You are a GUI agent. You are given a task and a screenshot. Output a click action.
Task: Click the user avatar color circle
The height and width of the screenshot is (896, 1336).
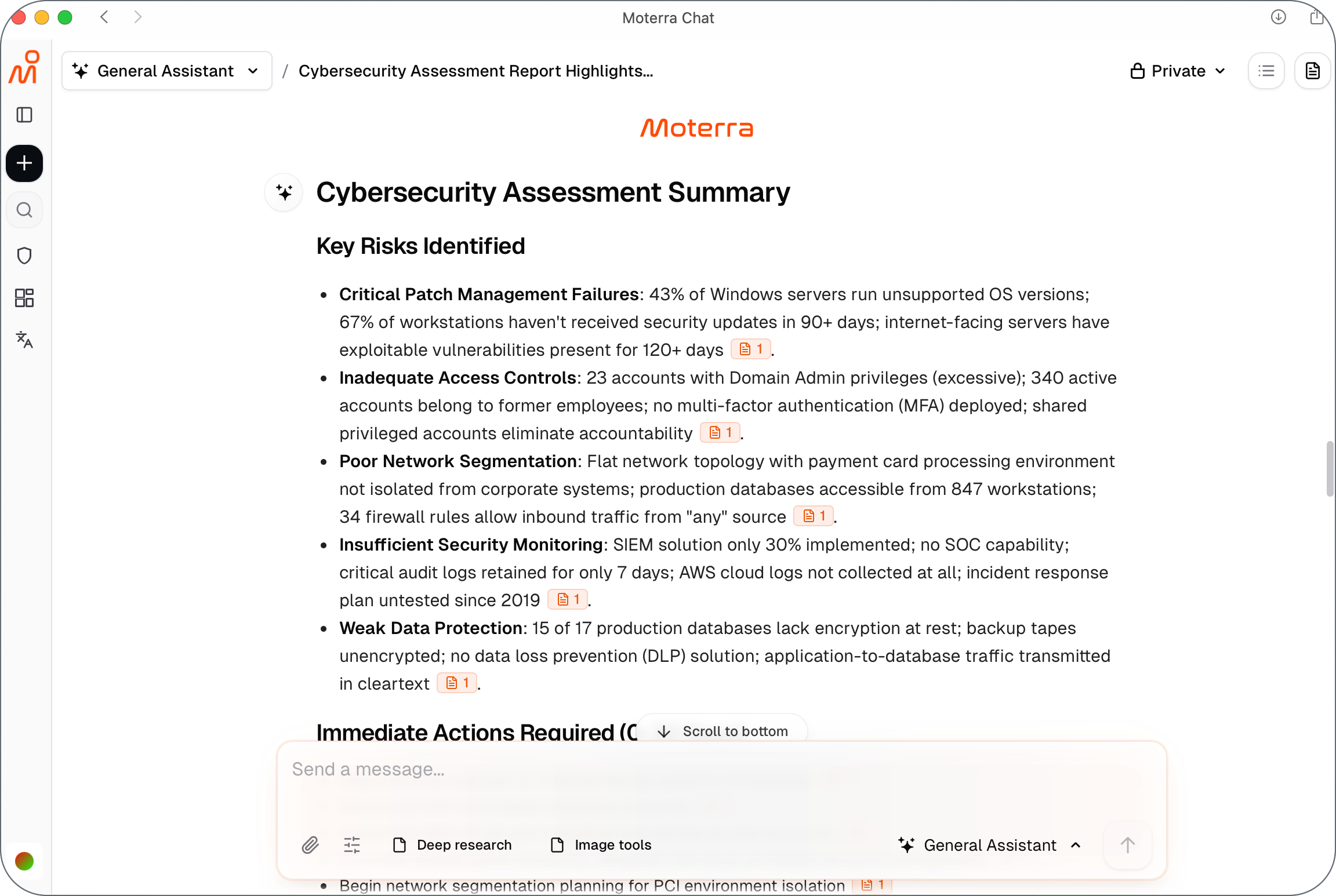click(x=24, y=861)
